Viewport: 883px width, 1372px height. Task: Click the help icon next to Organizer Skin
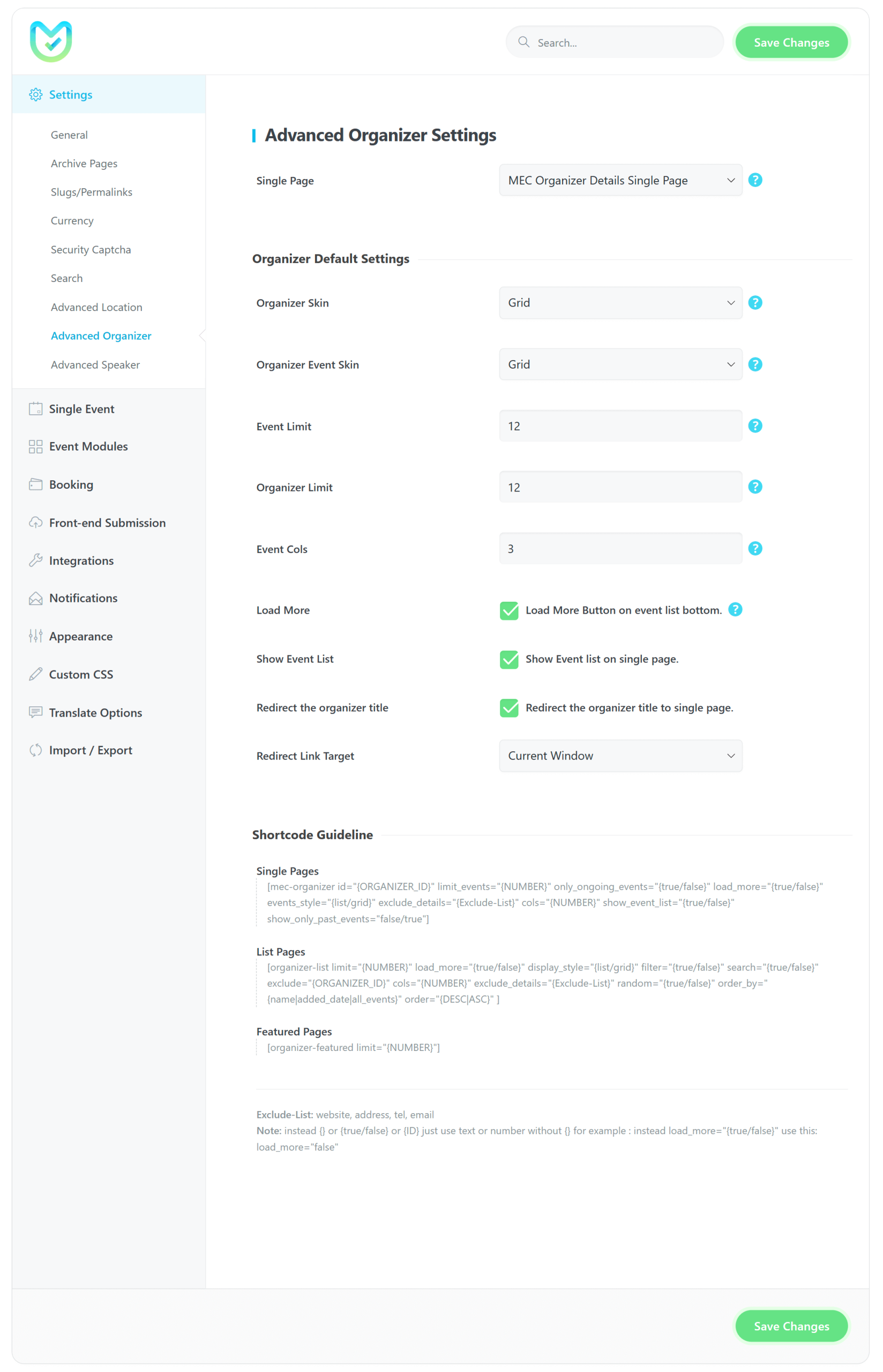755,303
